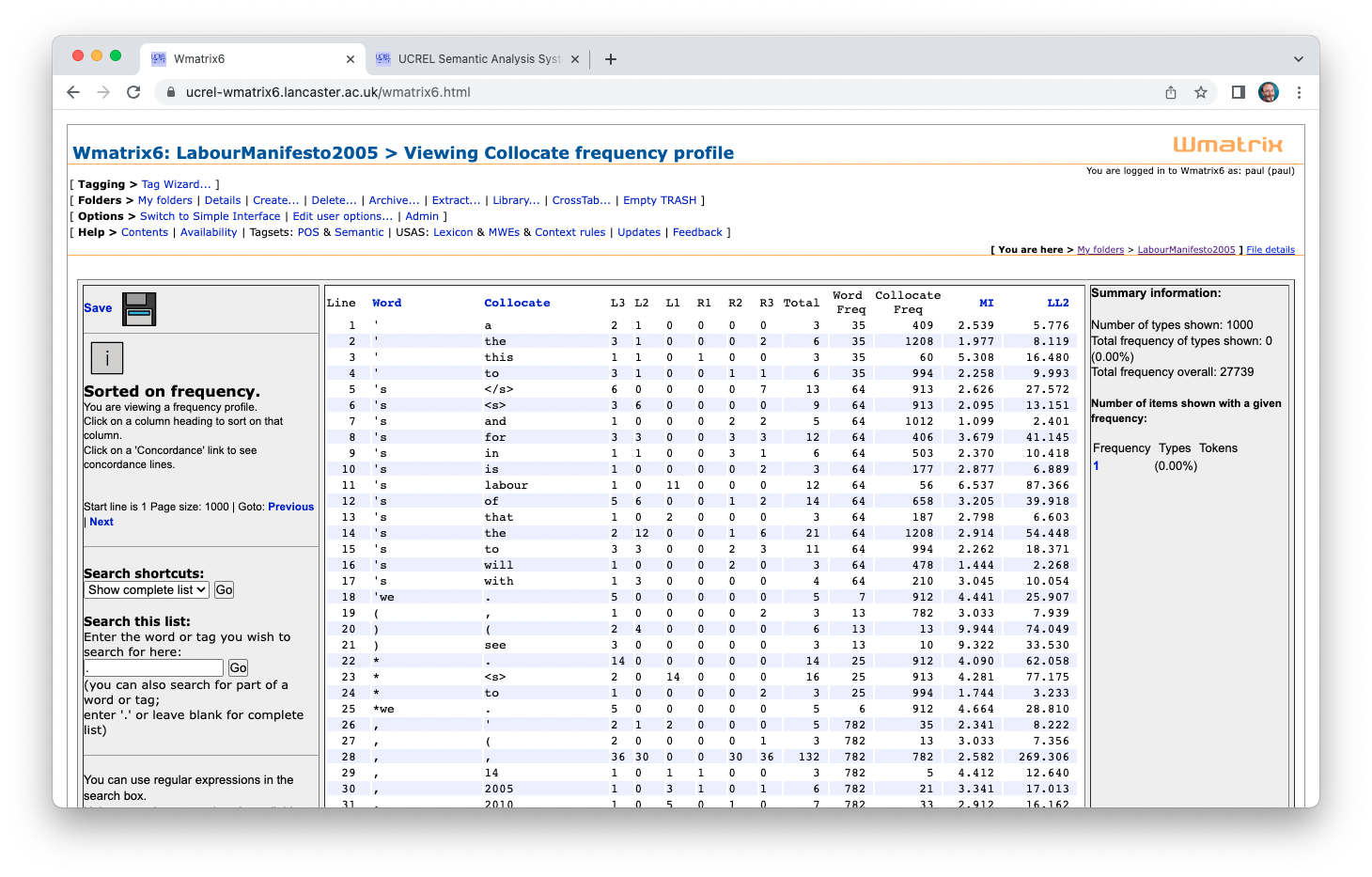Click the floppy disk Save icon
This screenshot has width=1372, height=877.
(x=139, y=309)
